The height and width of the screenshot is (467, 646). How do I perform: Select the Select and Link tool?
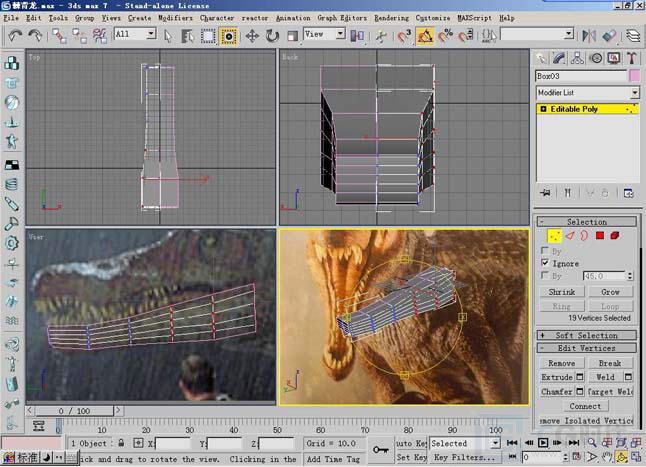(59, 36)
